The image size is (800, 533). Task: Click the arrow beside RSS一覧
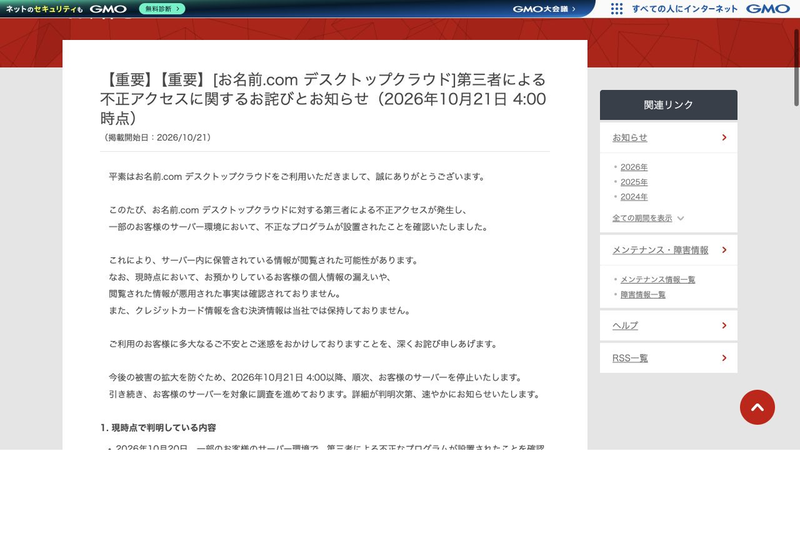[724, 358]
